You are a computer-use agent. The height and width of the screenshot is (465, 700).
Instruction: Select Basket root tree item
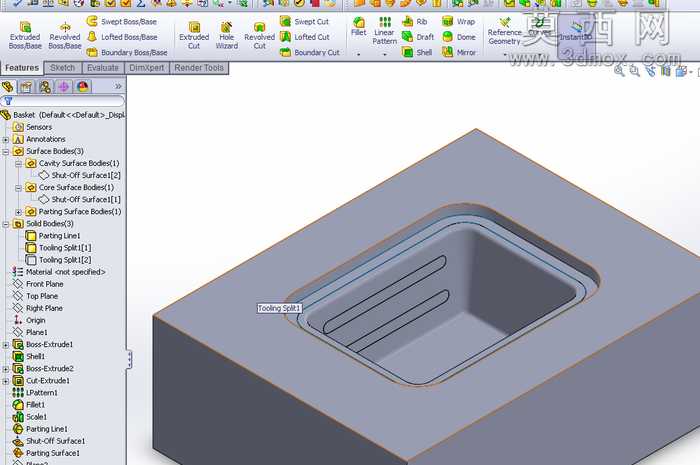point(62,115)
